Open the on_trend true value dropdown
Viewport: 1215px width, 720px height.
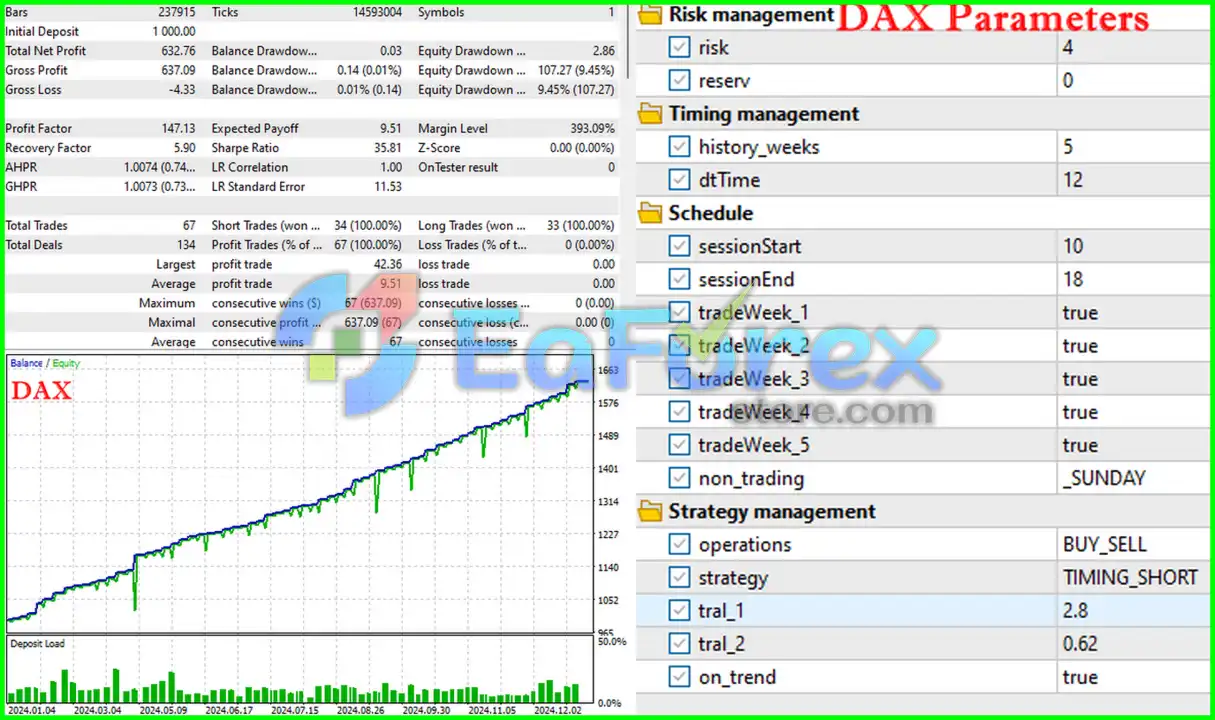click(1132, 677)
